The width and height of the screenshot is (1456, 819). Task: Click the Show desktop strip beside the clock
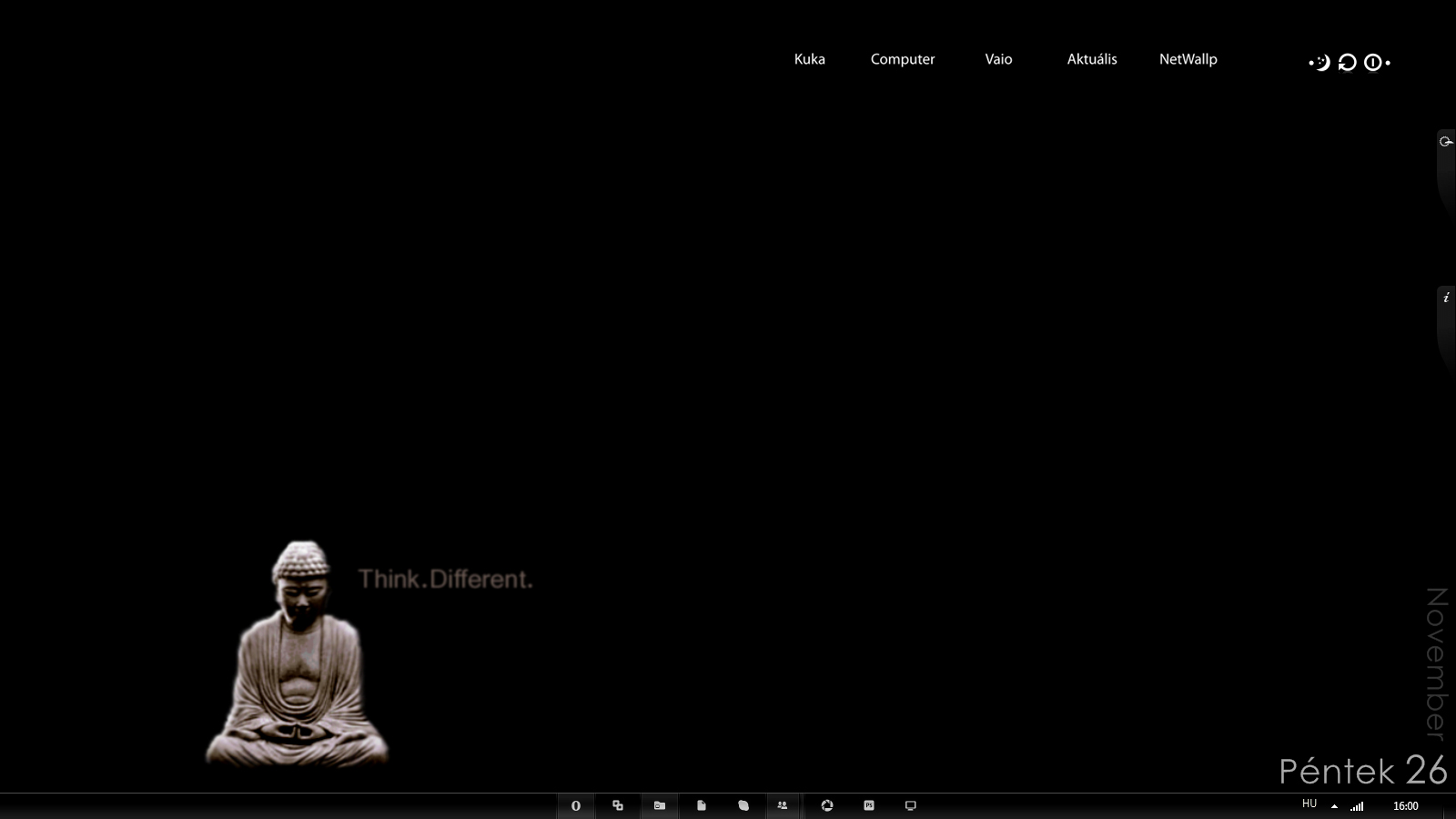1449,806
